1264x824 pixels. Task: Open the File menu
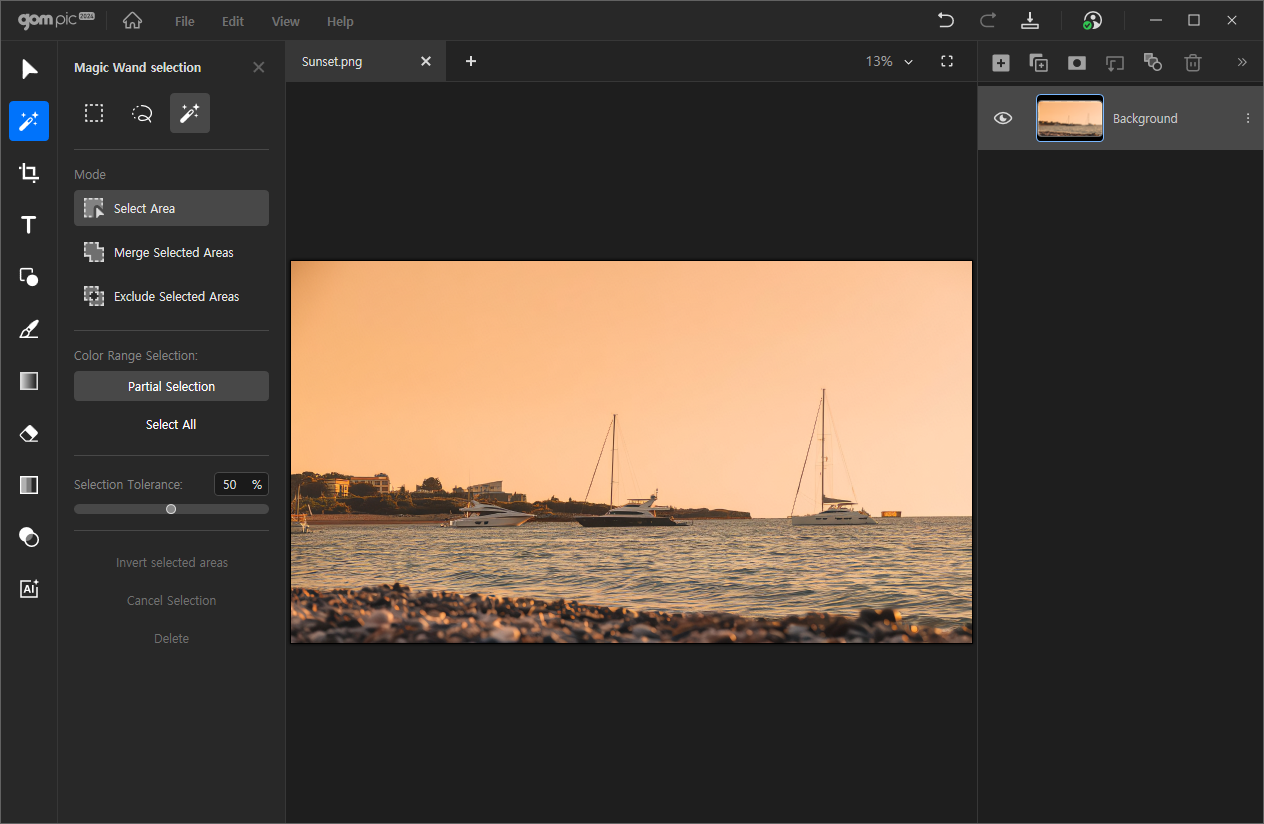(x=184, y=21)
